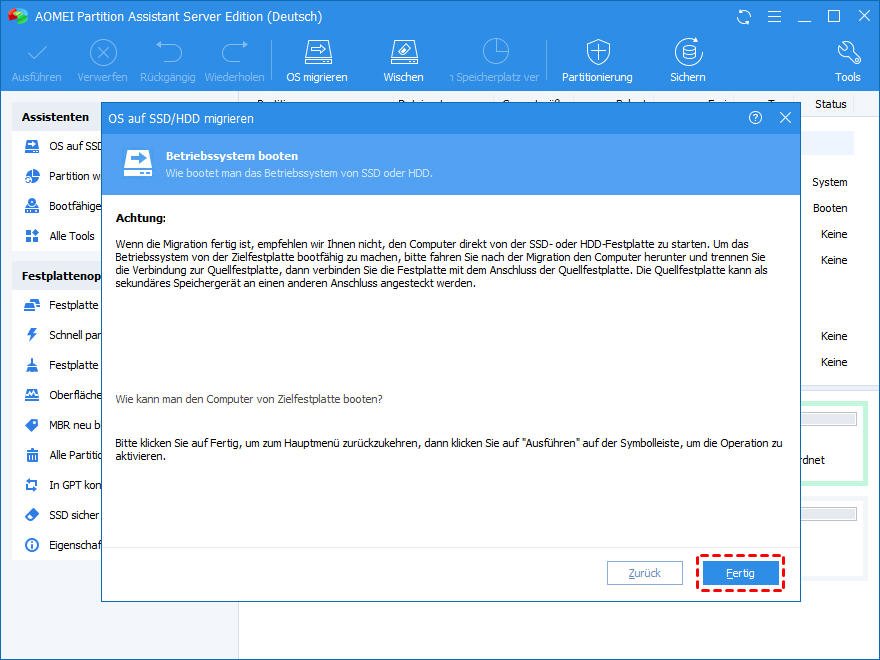Click the Fertig button
The image size is (880, 660).
pos(740,573)
